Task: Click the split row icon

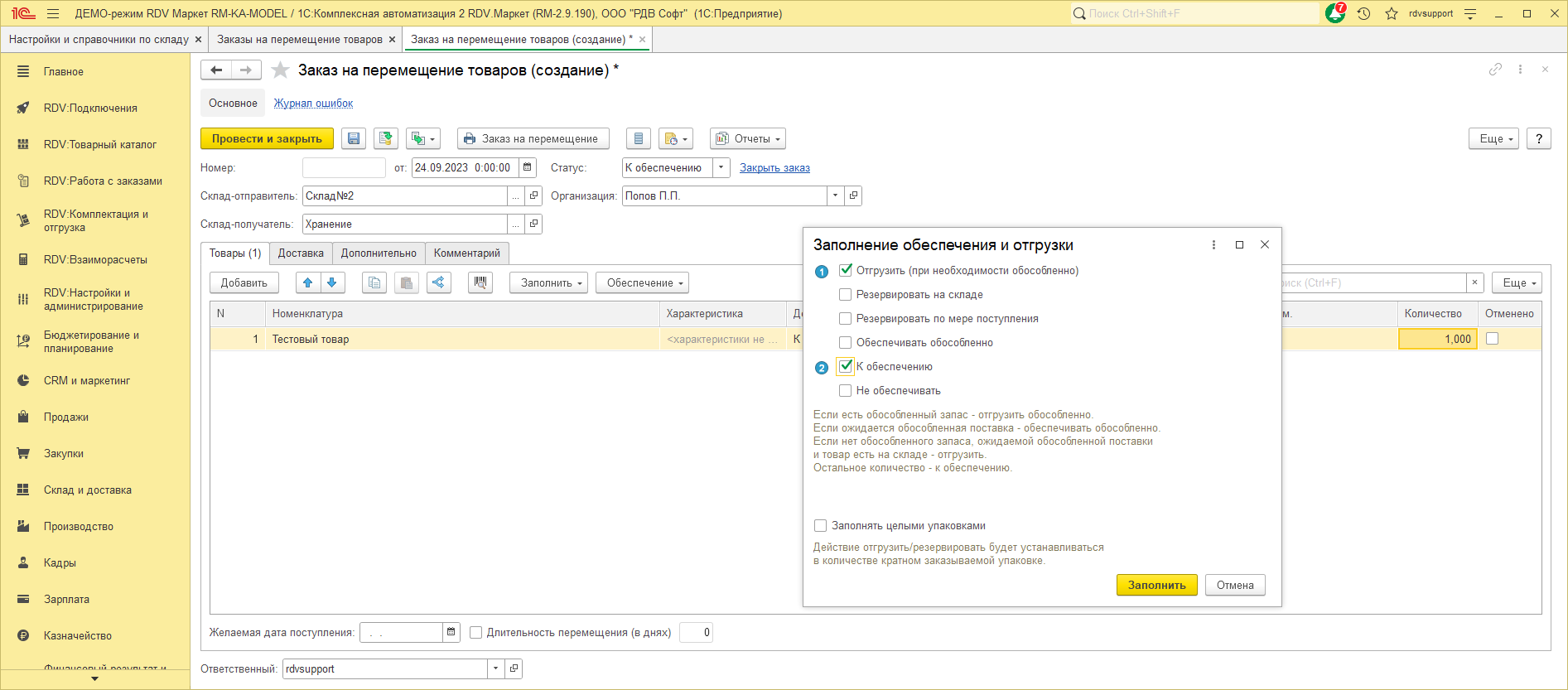Action: click(x=438, y=283)
